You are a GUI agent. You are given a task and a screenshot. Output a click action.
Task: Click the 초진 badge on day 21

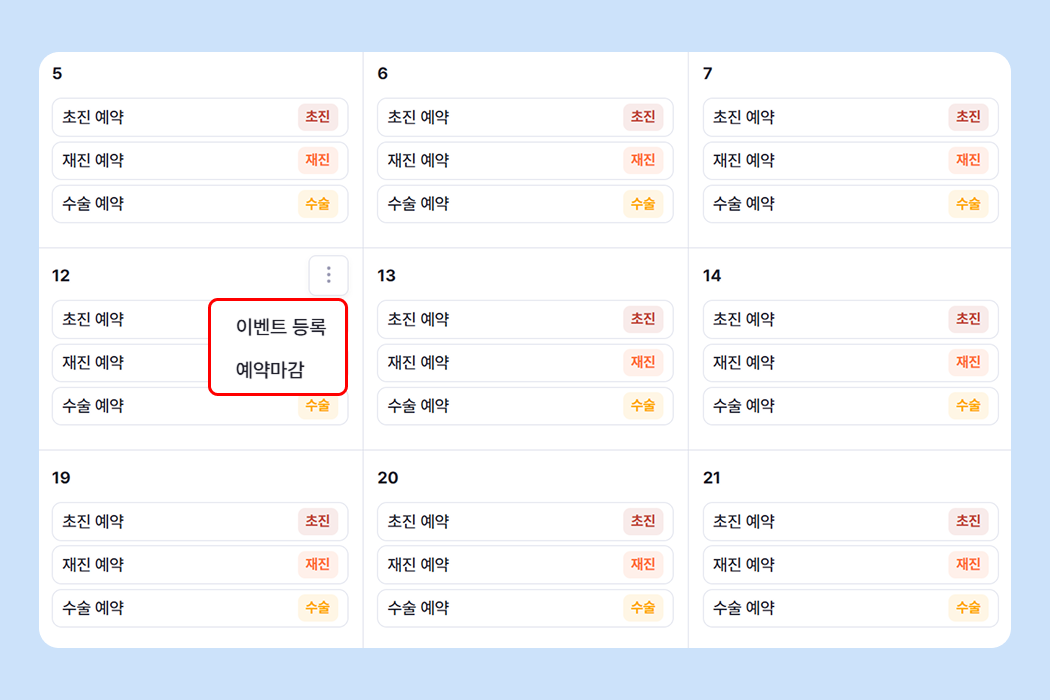[968, 521]
